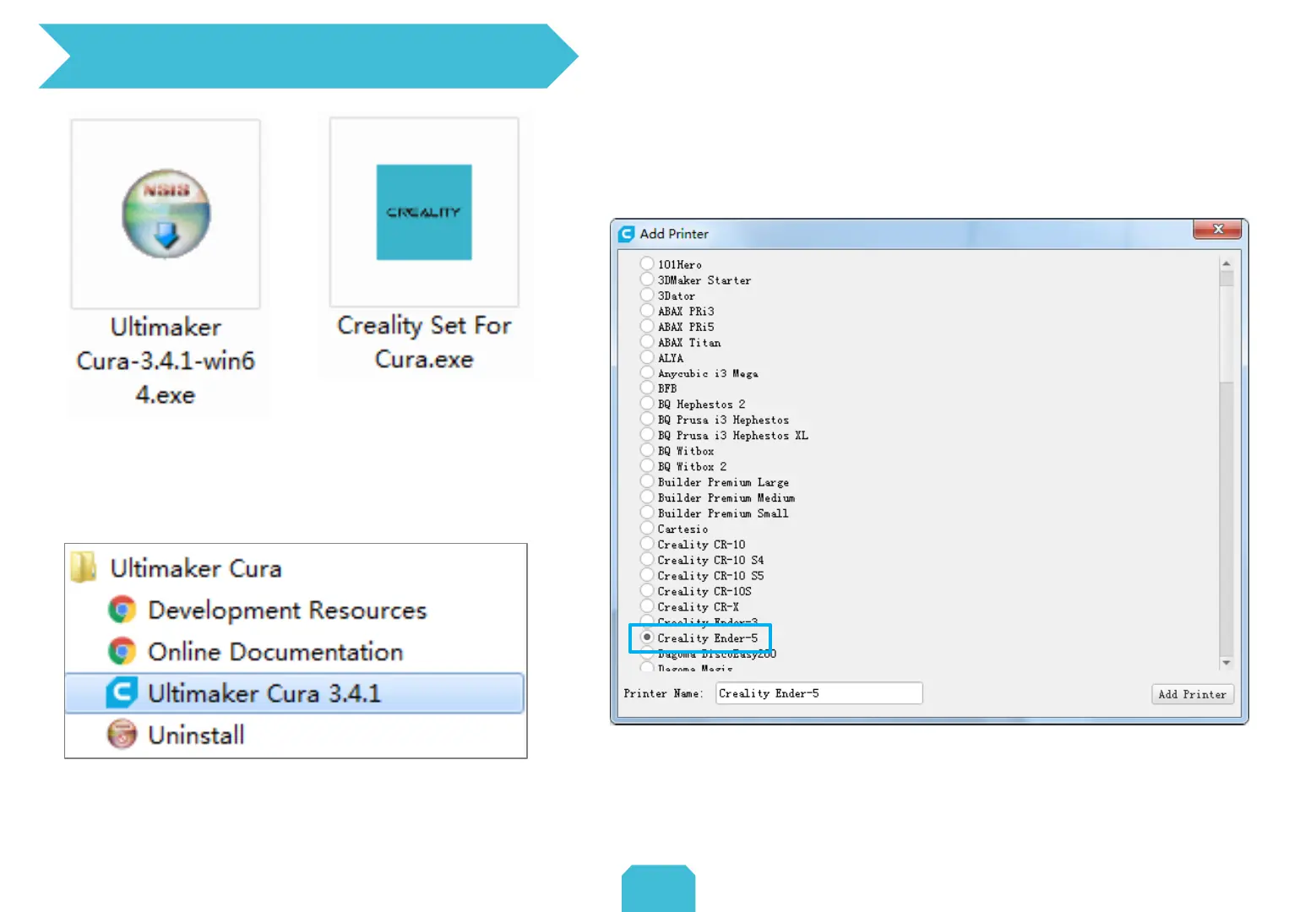Click the Uninstall icon in the Cura folder
This screenshot has width=1316, height=912.
[x=122, y=734]
